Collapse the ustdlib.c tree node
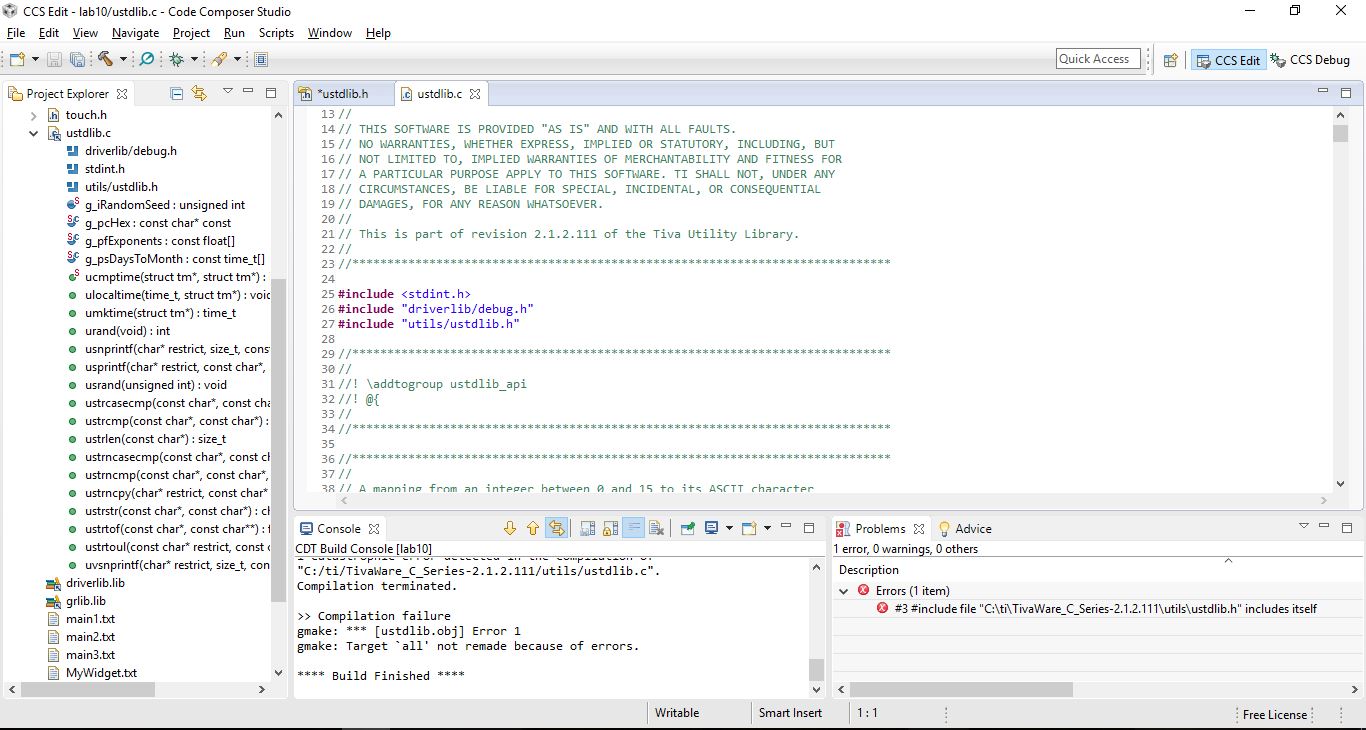The width and height of the screenshot is (1366, 730). (33, 133)
